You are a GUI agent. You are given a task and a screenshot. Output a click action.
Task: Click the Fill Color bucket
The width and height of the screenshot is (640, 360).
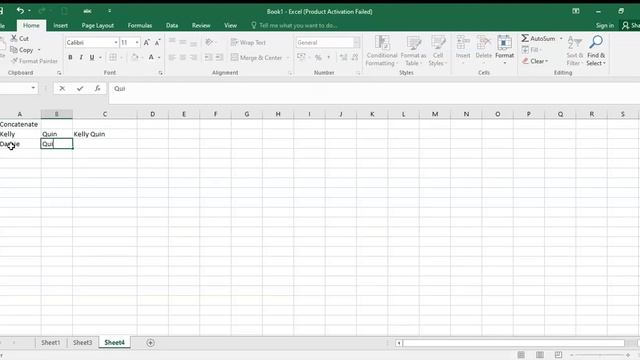pos(135,58)
